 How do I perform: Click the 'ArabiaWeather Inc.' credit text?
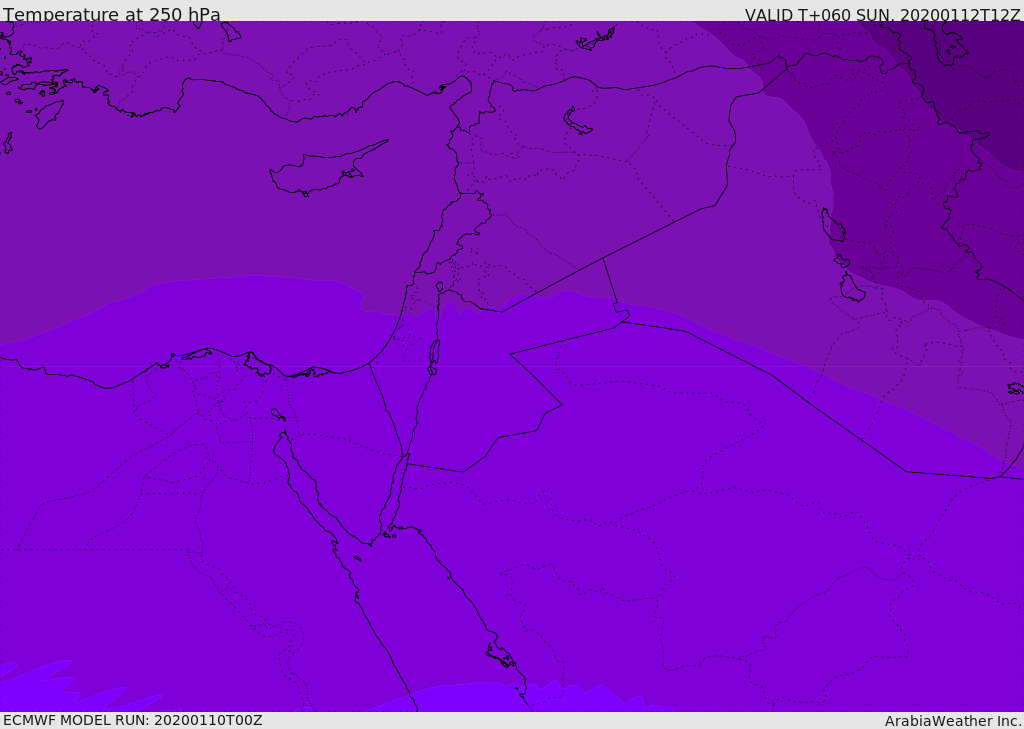click(953, 721)
